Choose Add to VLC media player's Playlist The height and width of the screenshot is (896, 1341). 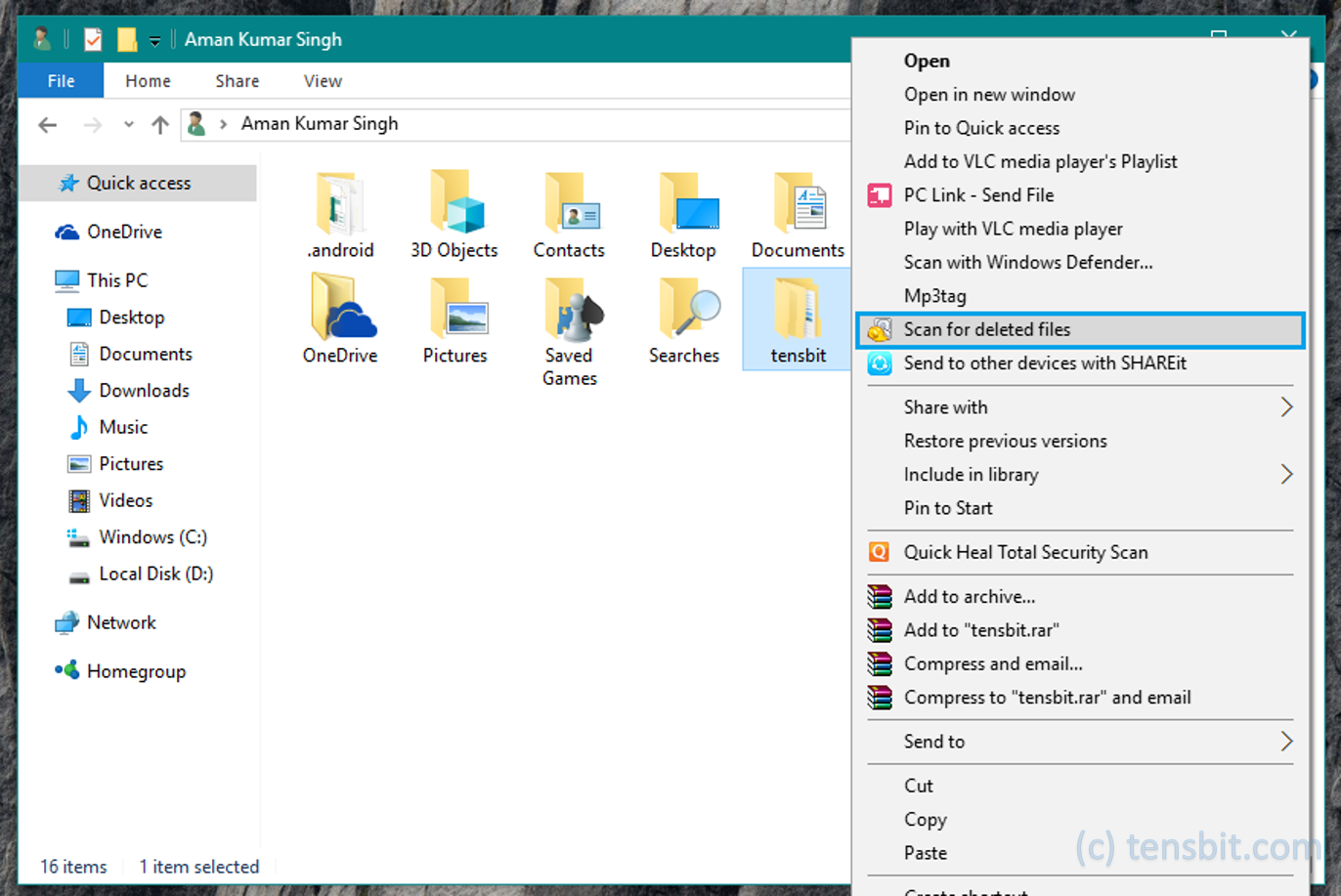point(1040,161)
